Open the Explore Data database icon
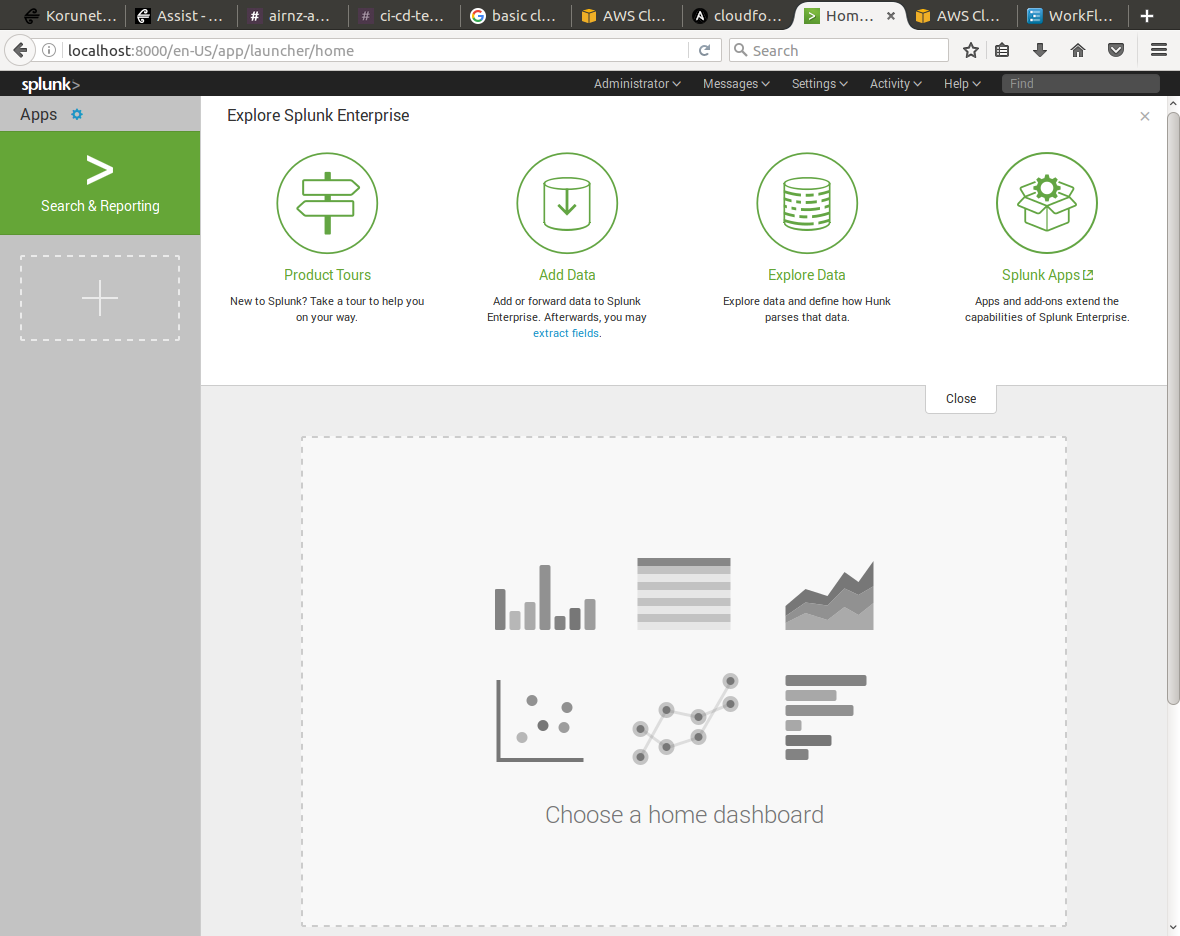 click(807, 203)
